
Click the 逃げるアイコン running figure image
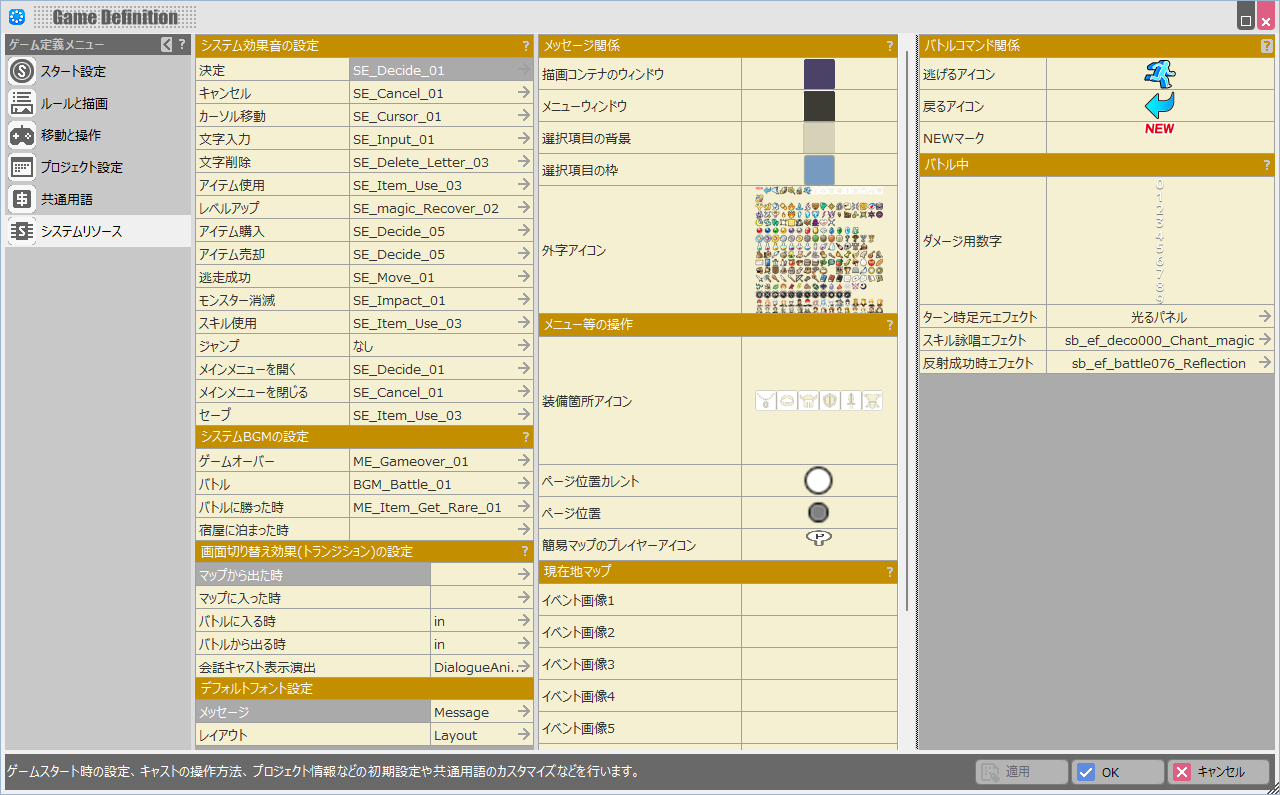[x=1159, y=74]
